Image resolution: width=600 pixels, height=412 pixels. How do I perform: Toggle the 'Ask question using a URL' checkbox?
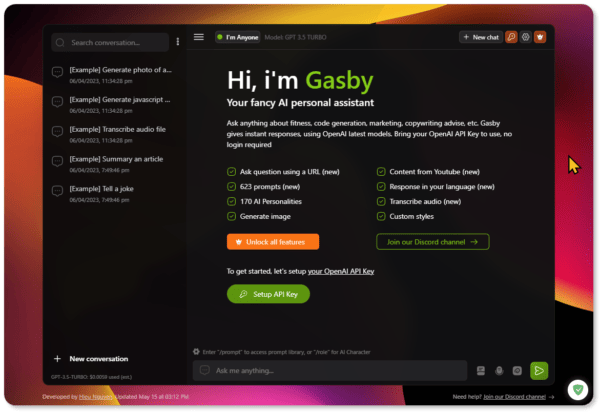(232, 171)
